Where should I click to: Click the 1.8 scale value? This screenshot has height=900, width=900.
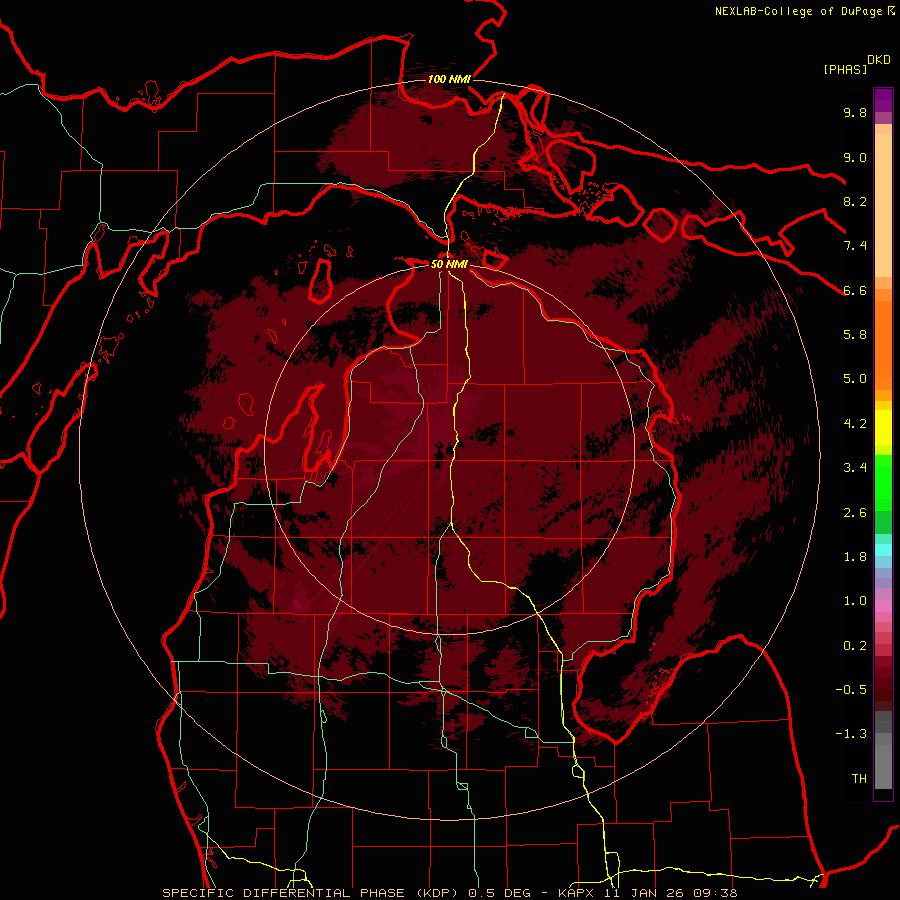tap(855, 557)
